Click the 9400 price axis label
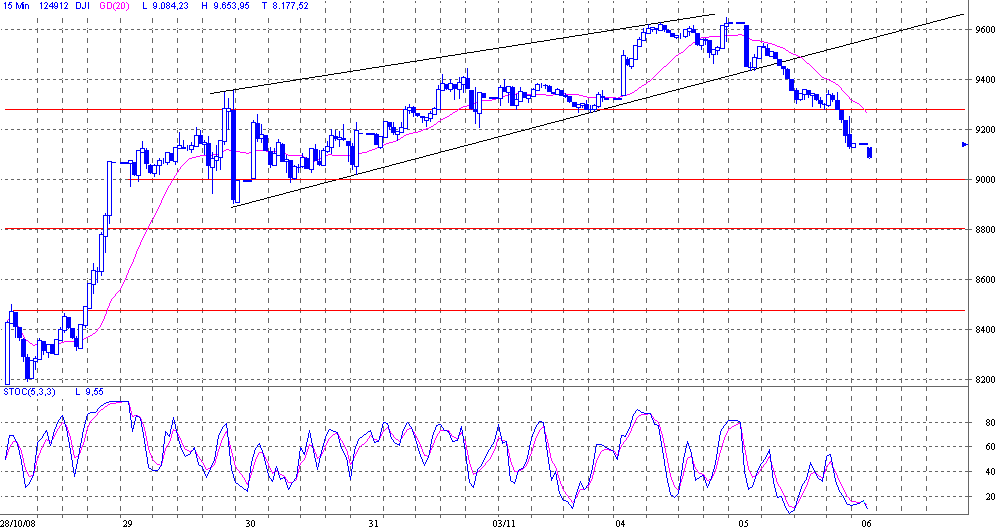The image size is (999, 532). click(983, 80)
